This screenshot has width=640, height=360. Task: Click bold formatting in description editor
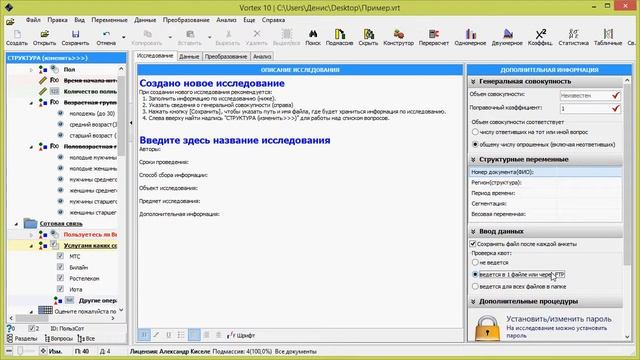(144, 335)
